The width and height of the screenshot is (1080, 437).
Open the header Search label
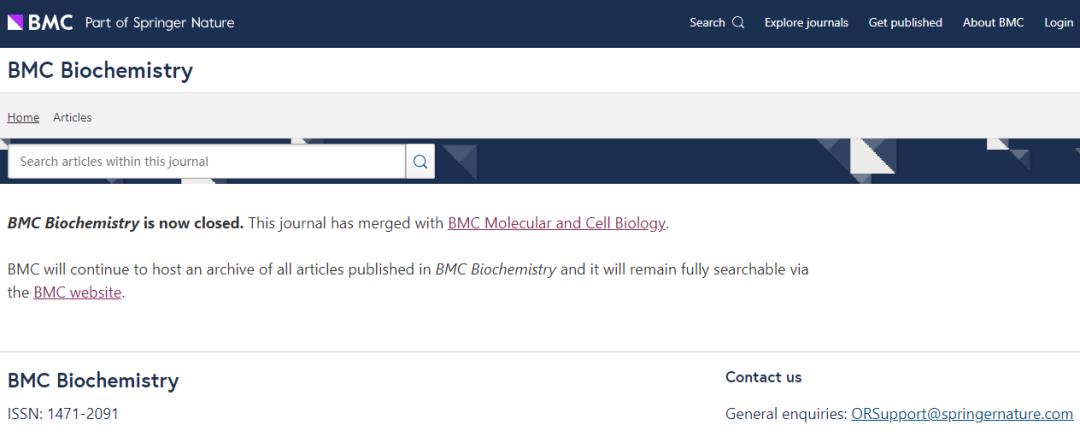(707, 23)
